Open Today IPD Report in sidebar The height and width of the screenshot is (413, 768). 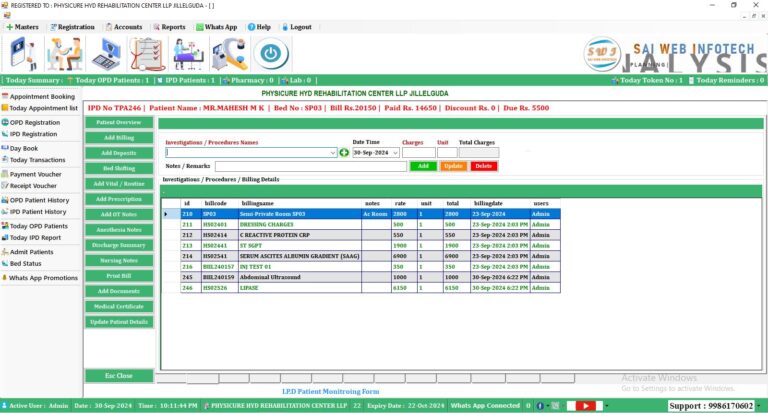pos(31,238)
